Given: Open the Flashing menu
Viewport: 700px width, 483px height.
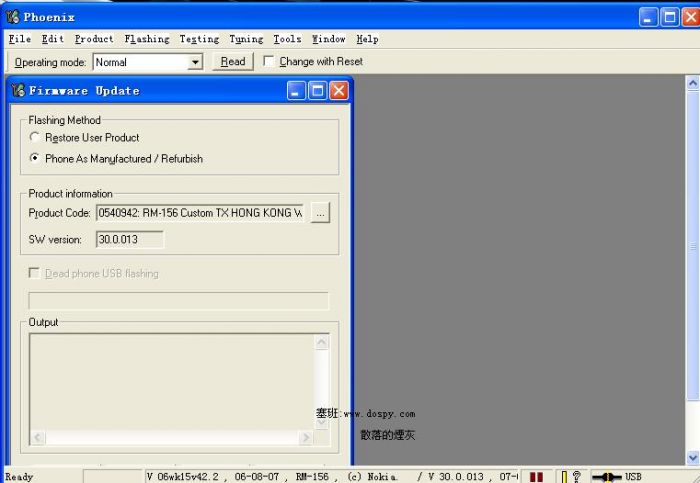Looking at the screenshot, I should pyautogui.click(x=147, y=39).
